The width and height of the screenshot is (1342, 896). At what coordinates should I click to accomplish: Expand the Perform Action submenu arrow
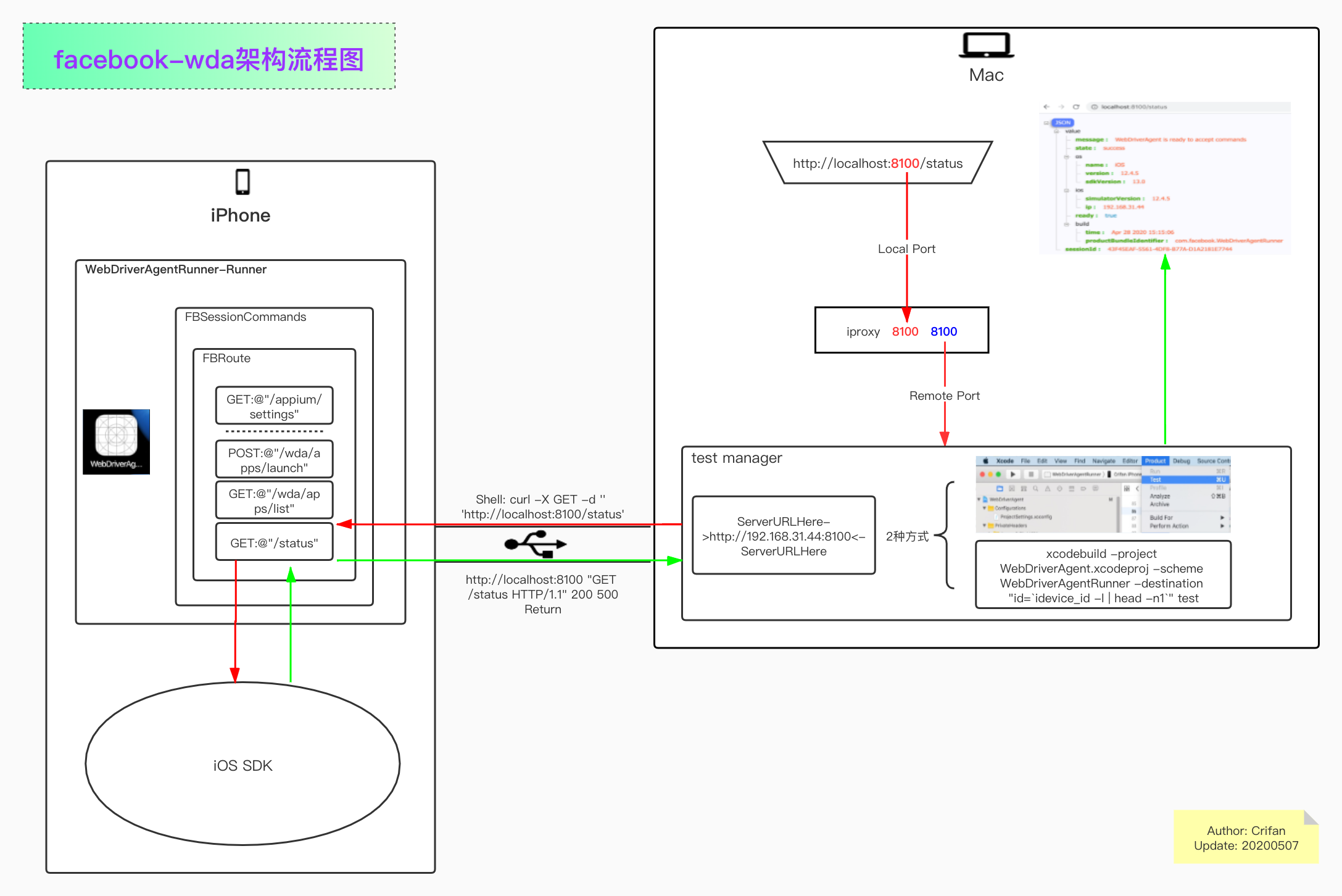pos(1222,526)
